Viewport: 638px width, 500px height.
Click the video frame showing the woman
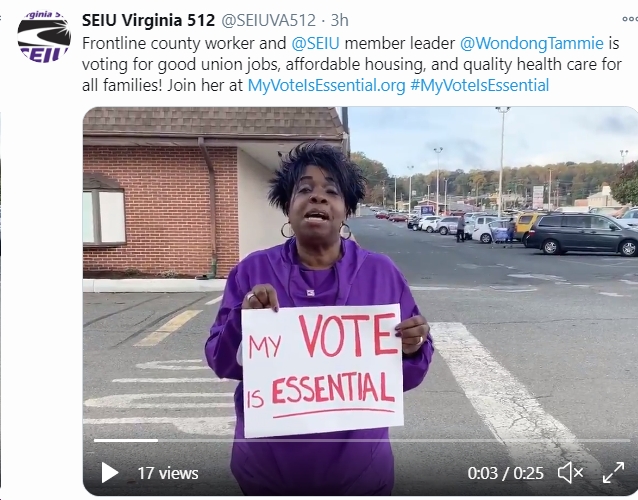tap(361, 301)
